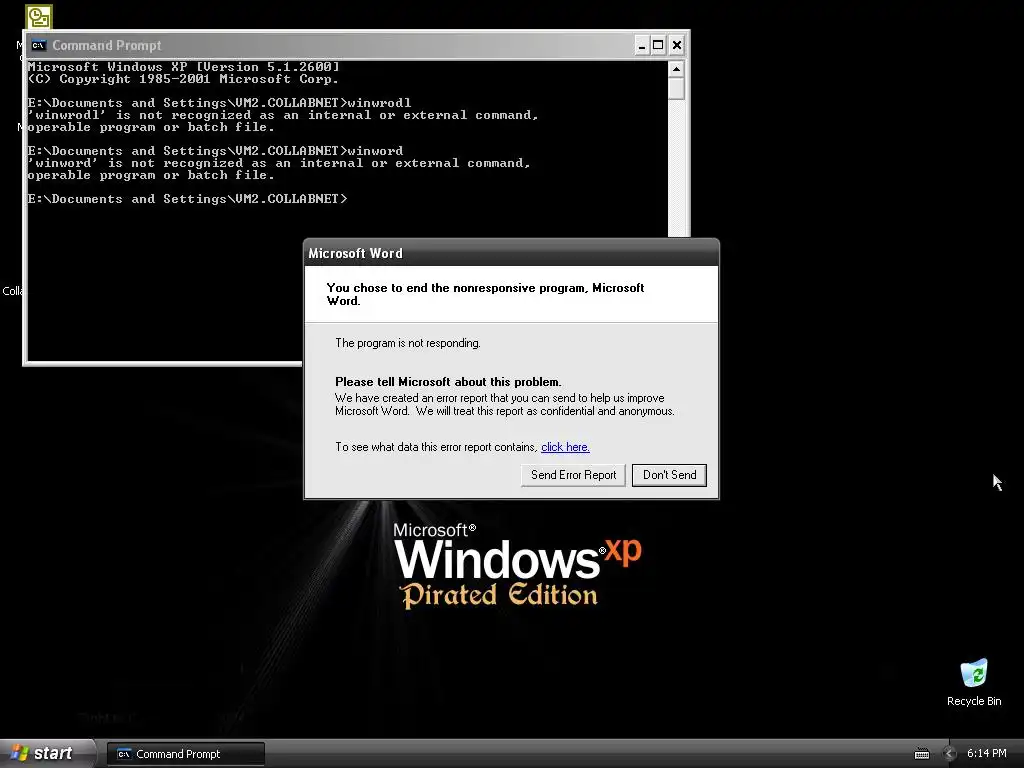Open the Start menu

tap(46, 753)
